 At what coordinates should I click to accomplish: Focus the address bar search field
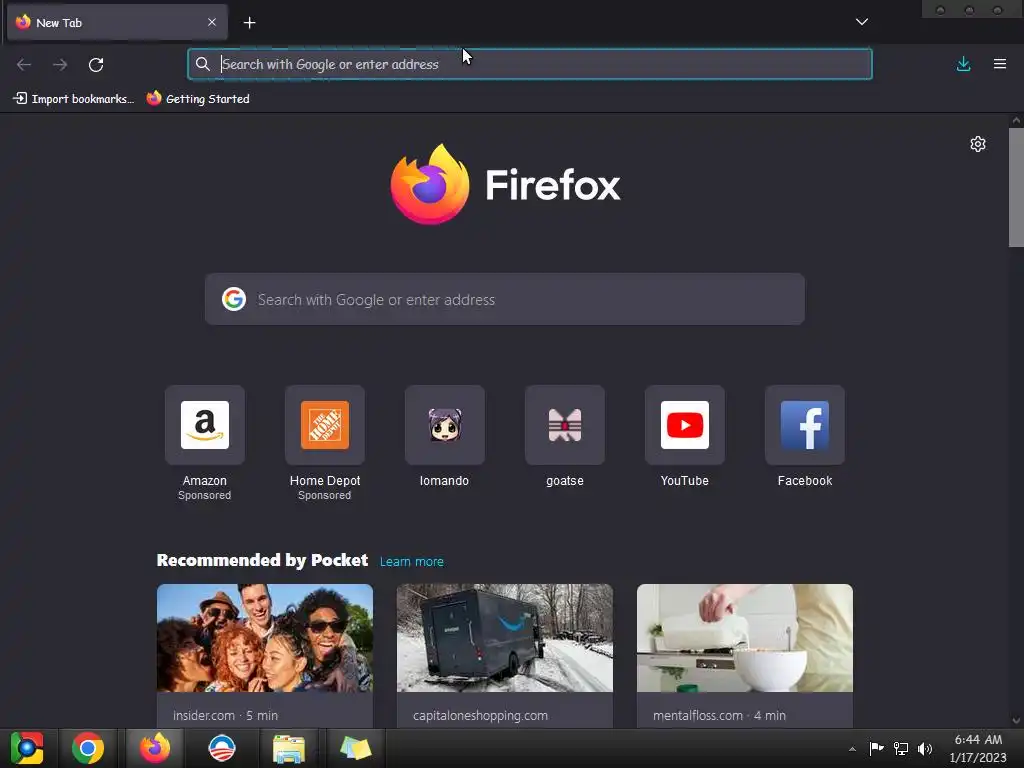[x=530, y=64]
